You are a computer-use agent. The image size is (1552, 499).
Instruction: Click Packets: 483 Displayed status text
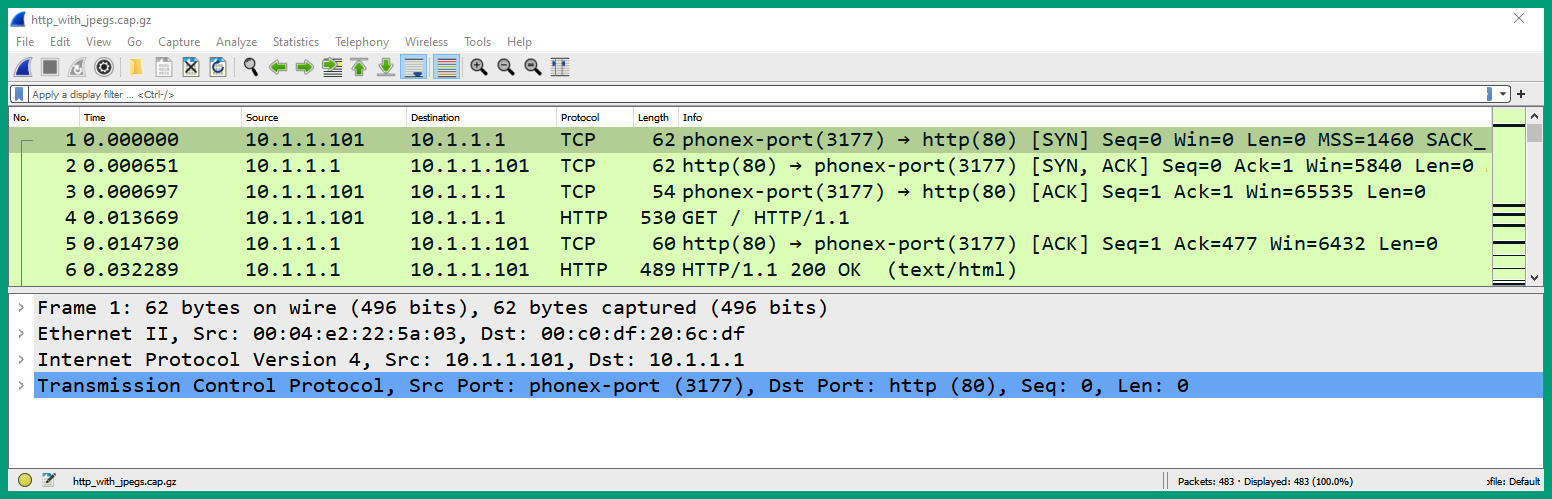tap(1265, 481)
